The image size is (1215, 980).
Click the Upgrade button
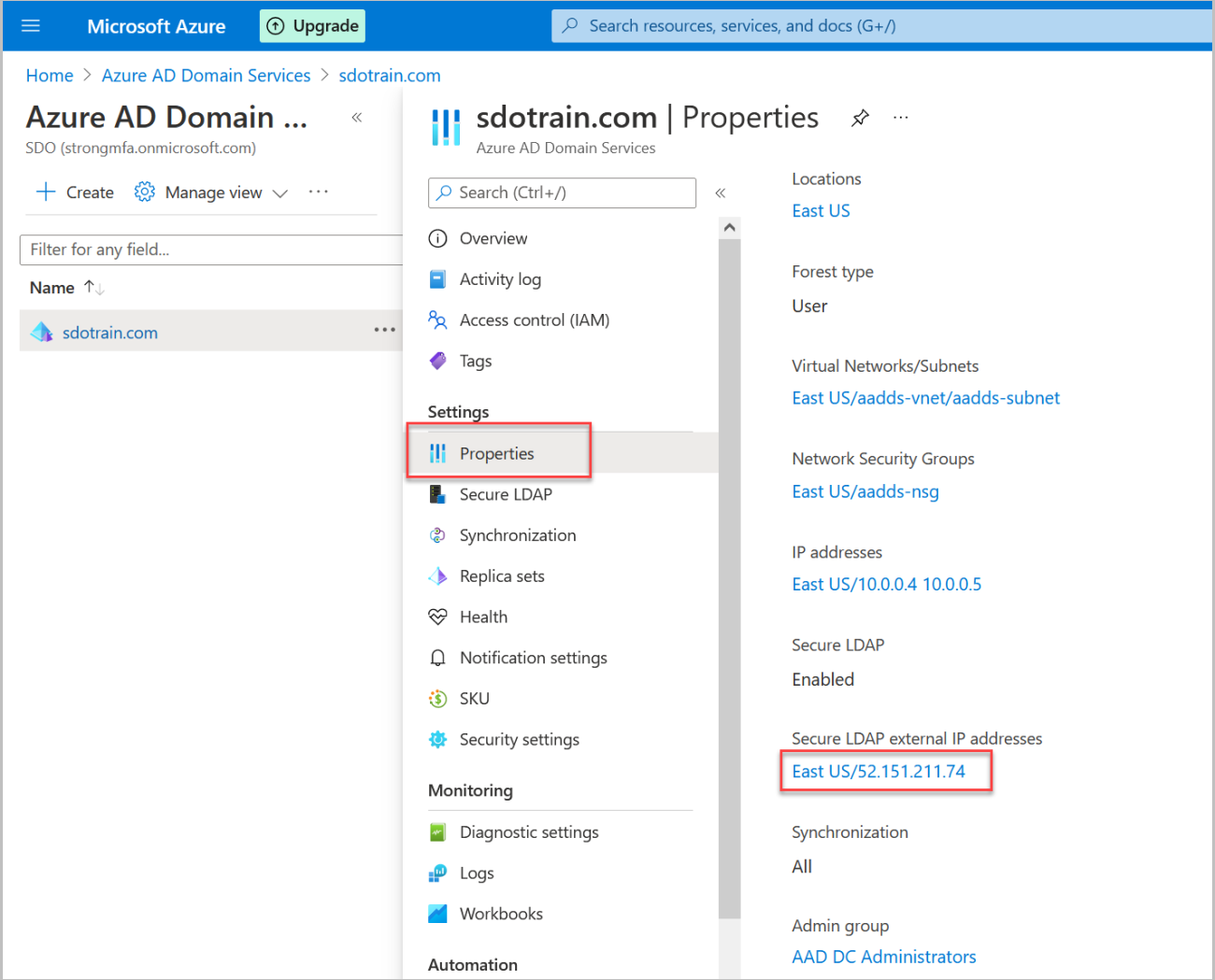312,26
